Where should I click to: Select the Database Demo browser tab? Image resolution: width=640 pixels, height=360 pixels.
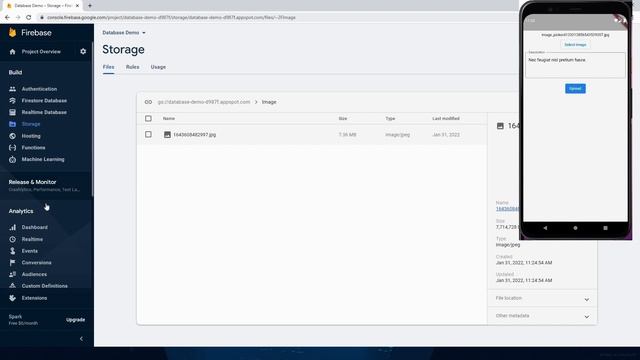coord(43,6)
